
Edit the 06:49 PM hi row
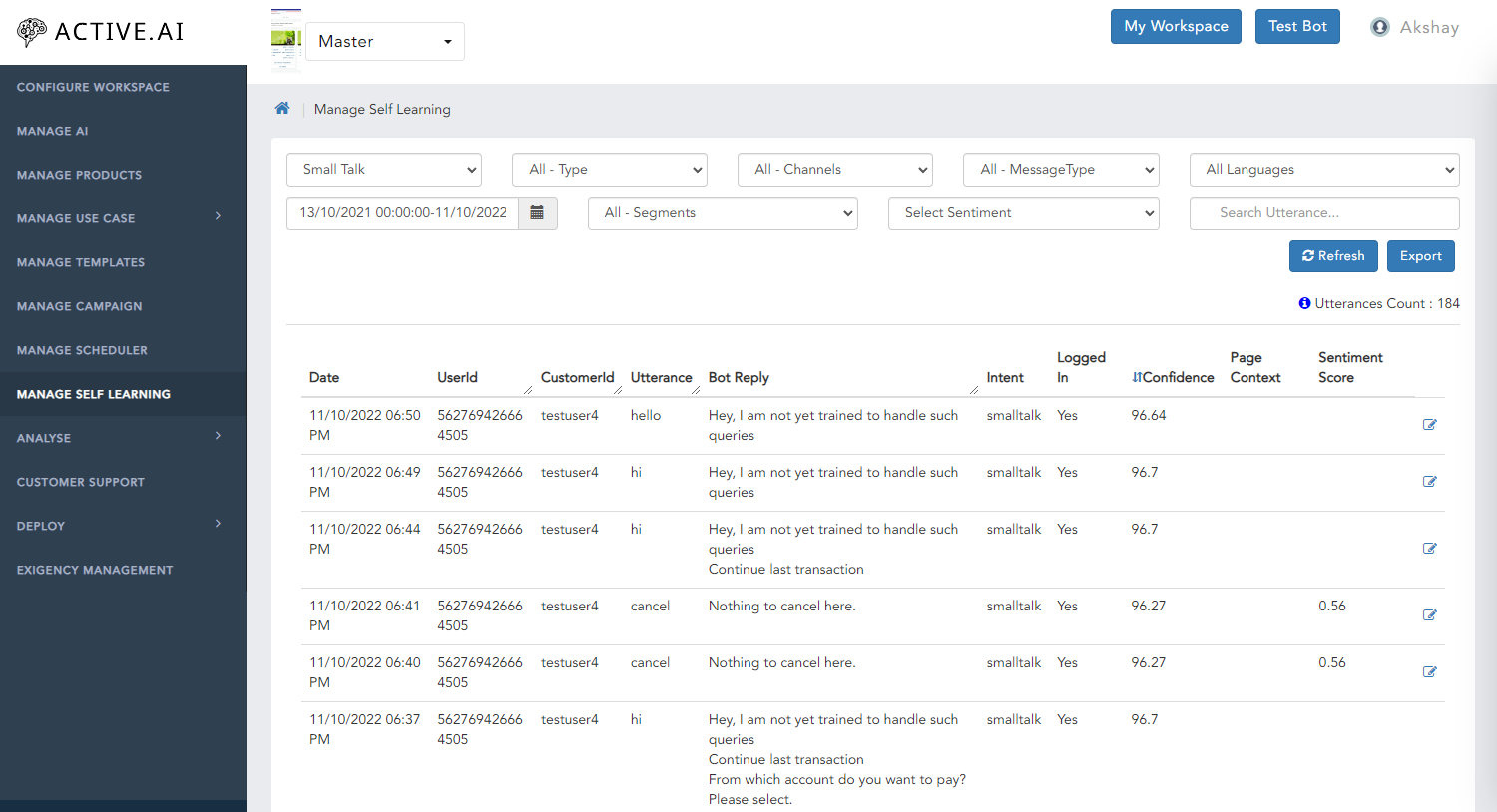click(1429, 482)
